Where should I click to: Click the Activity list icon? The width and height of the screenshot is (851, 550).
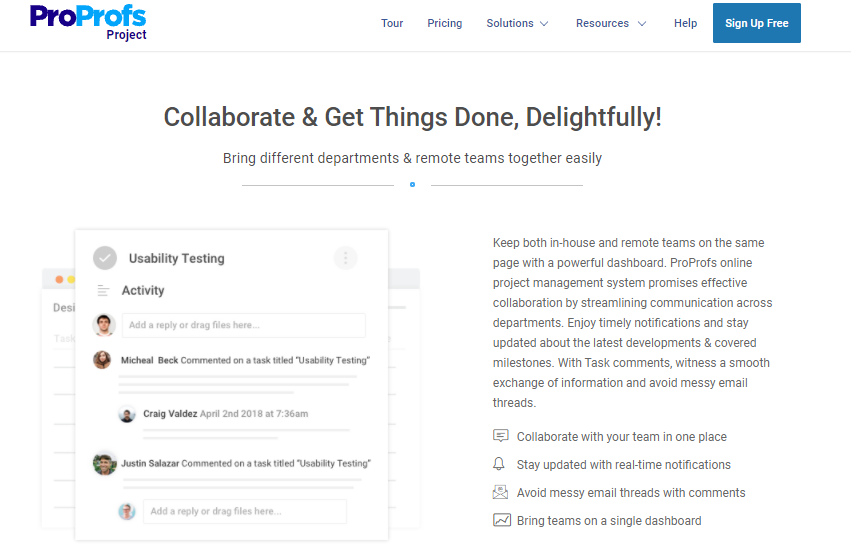point(103,290)
